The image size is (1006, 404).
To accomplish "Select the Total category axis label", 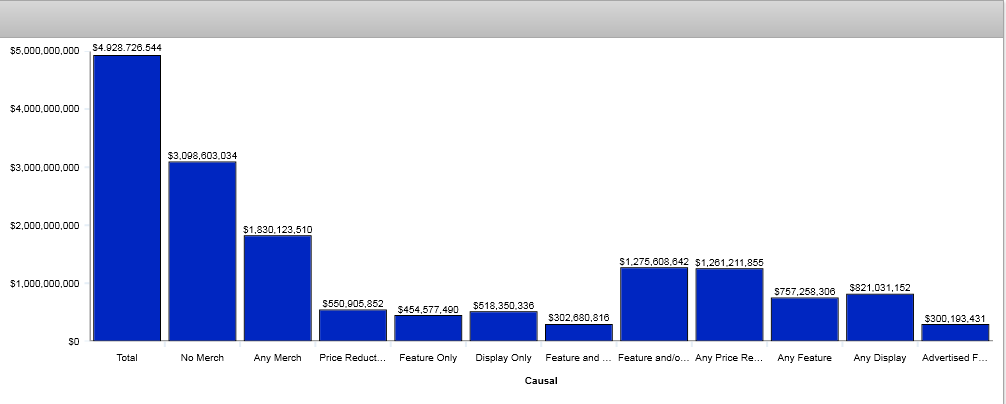I will [127, 357].
